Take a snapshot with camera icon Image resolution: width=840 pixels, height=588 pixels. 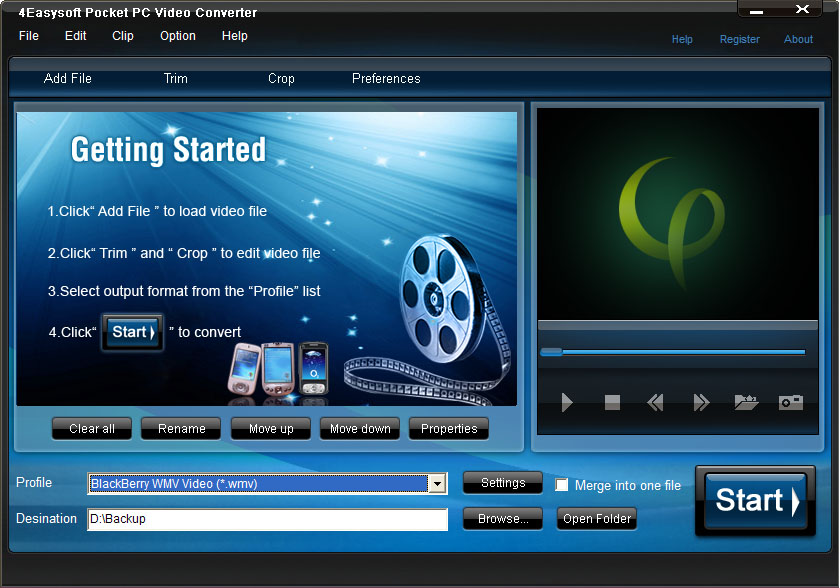point(791,402)
